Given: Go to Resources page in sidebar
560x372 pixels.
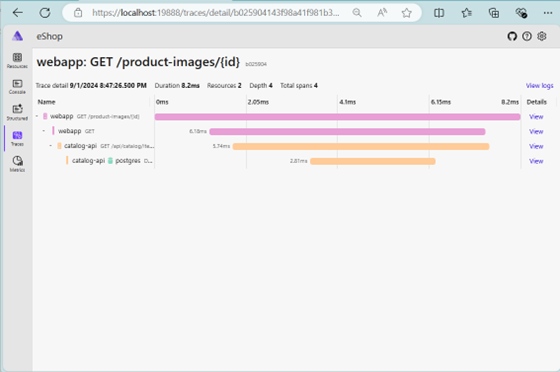Looking at the screenshot, I should click(17, 60).
